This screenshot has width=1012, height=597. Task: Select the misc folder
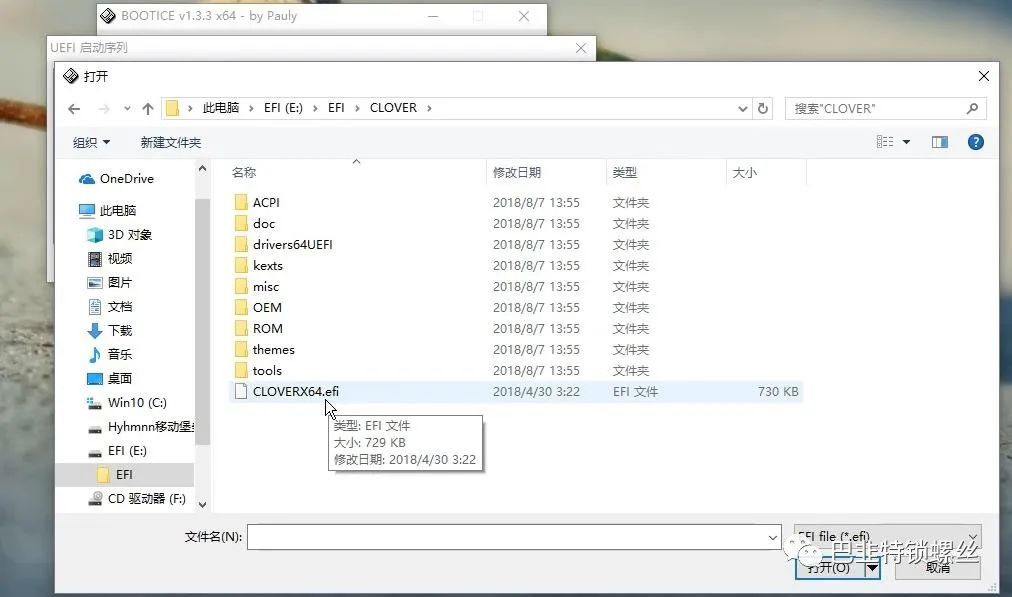pyautogui.click(x=516, y=287)
